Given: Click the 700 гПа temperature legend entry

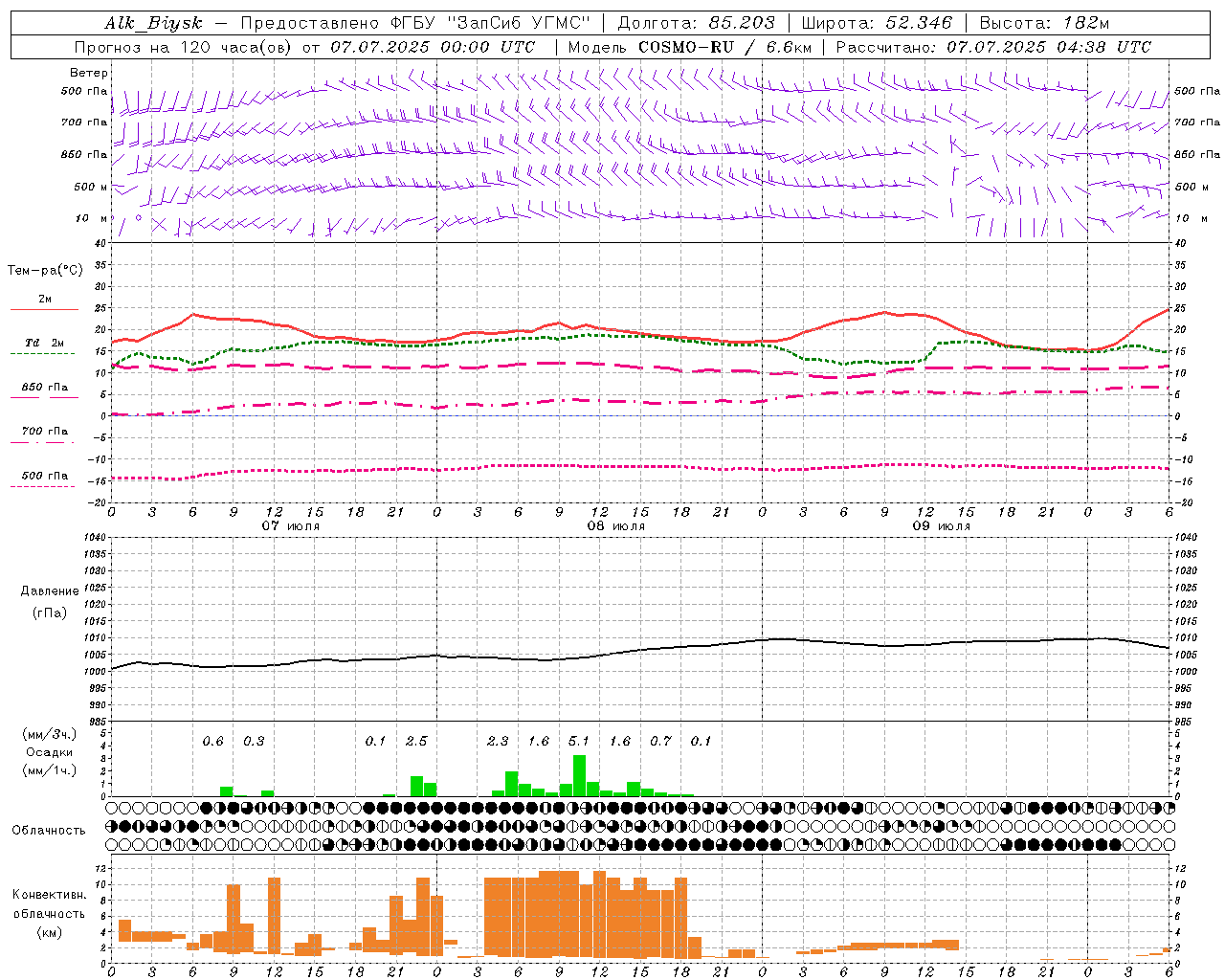Looking at the screenshot, I should (x=44, y=432).
